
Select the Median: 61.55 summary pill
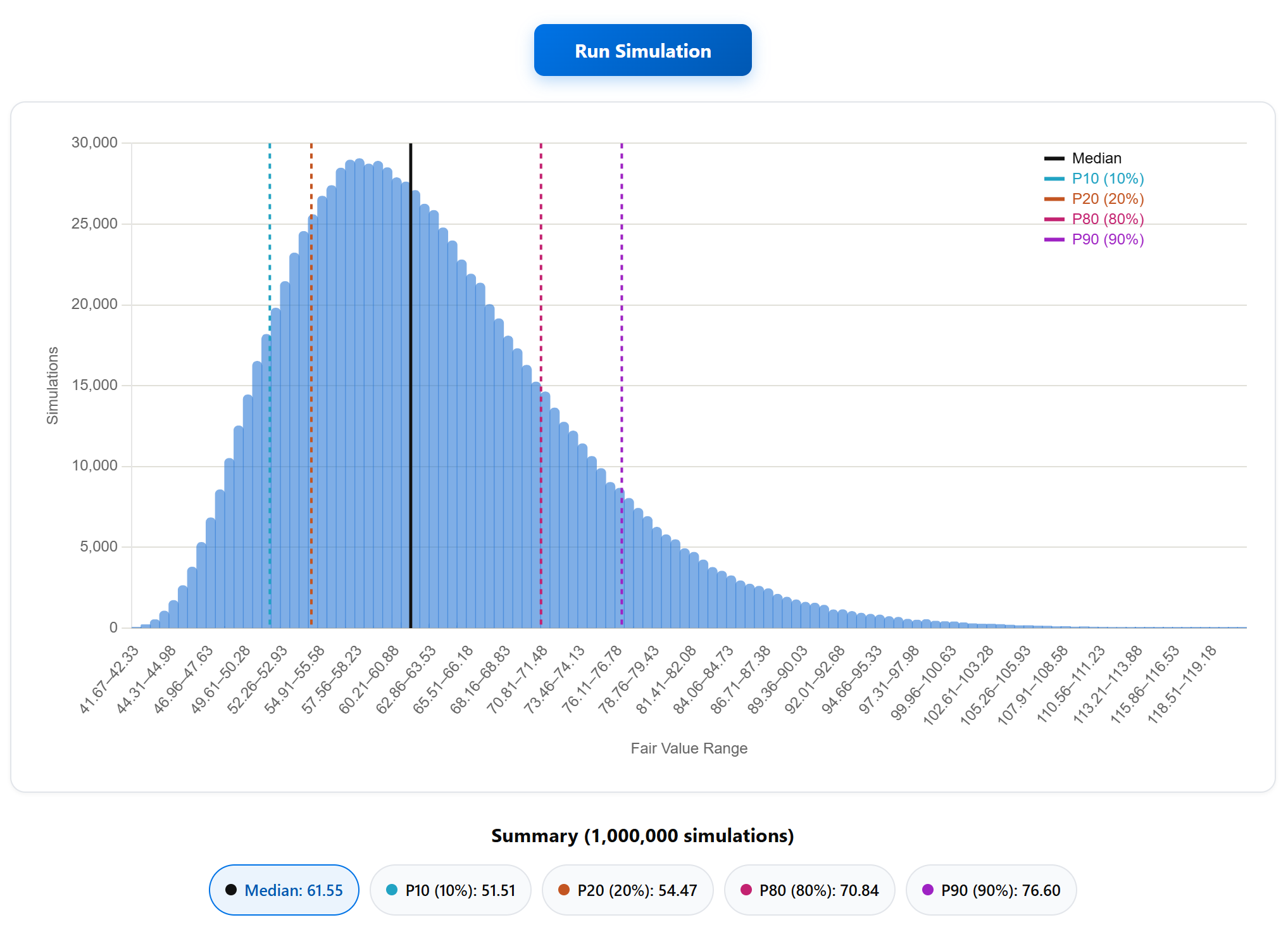(x=284, y=890)
